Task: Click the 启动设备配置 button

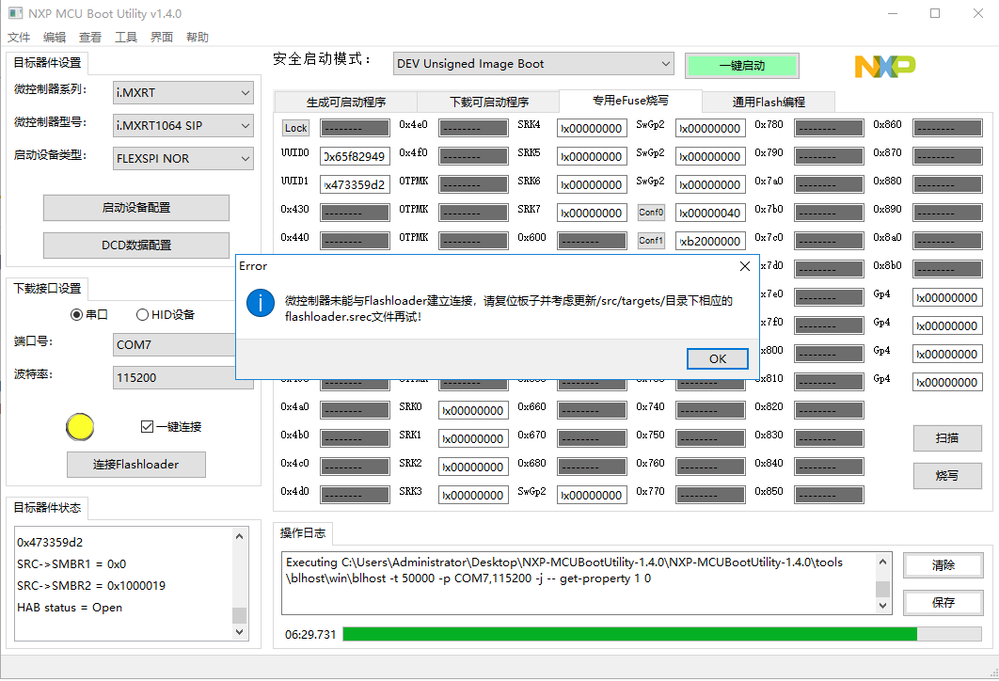Action: 136,208
